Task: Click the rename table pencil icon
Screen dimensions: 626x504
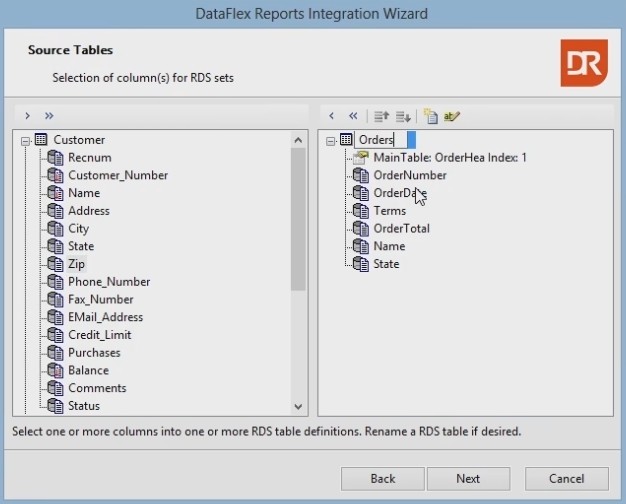Action: click(451, 116)
